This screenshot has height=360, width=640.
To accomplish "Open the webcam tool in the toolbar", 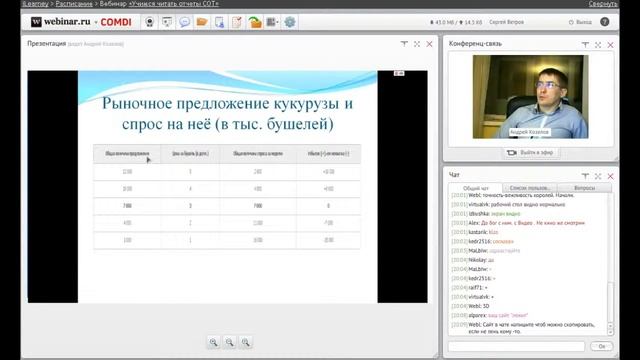I will (x=150, y=22).
